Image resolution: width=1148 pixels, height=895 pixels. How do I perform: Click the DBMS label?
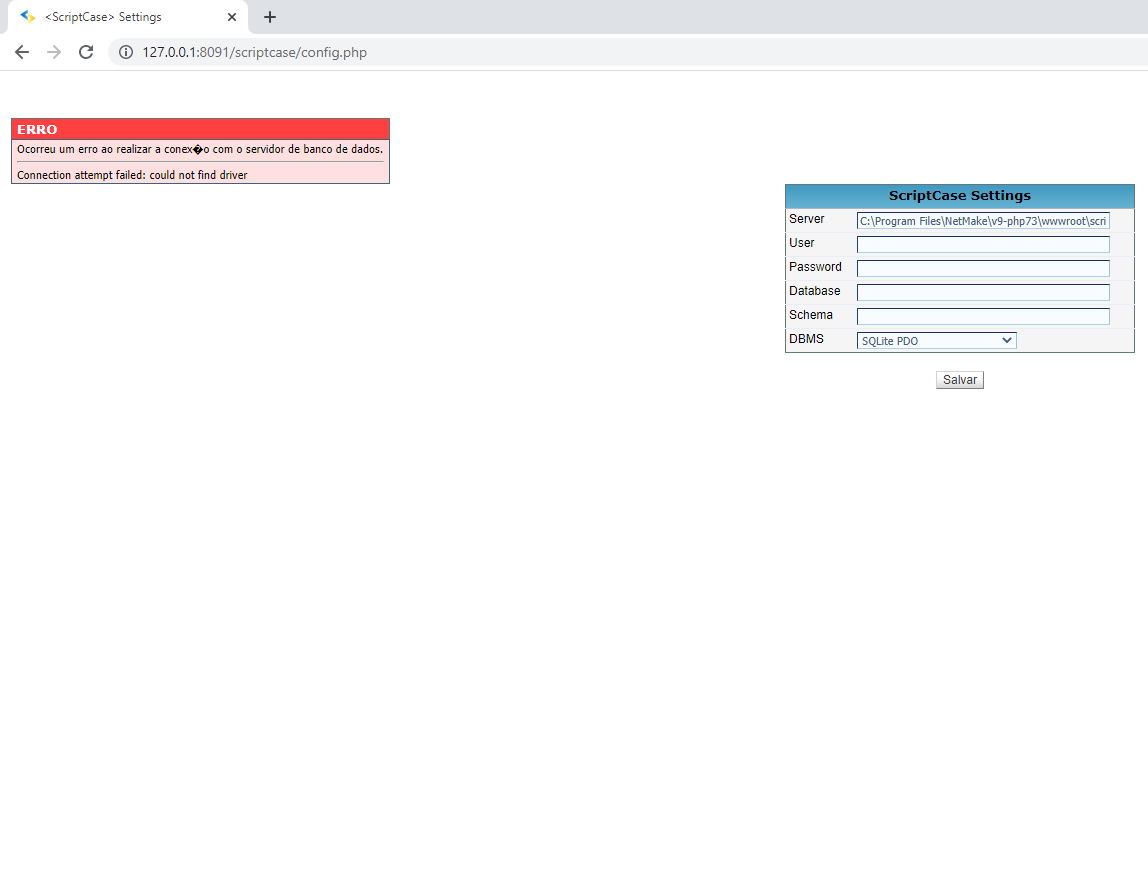pyautogui.click(x=806, y=339)
